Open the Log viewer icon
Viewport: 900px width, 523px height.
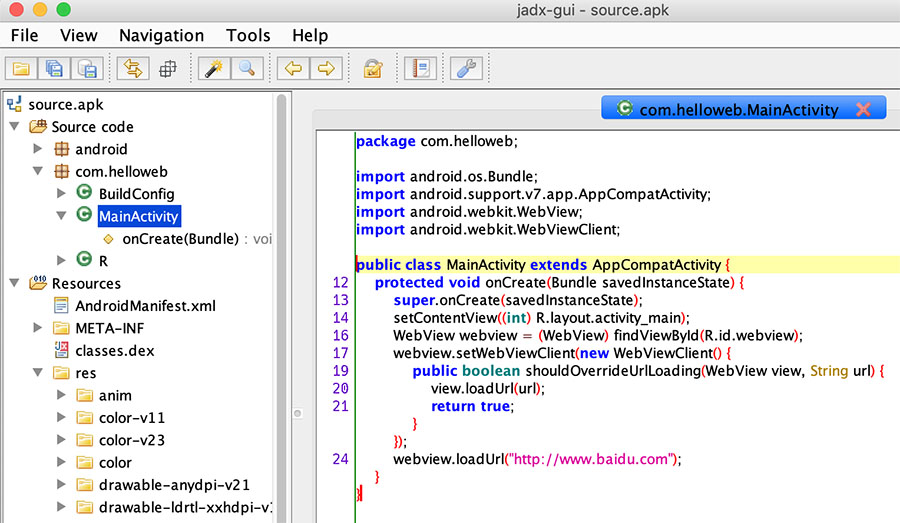[x=421, y=69]
